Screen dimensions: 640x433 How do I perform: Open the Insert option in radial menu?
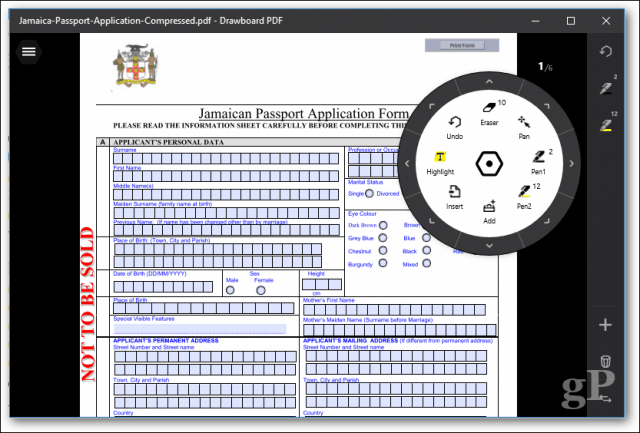pos(454,197)
